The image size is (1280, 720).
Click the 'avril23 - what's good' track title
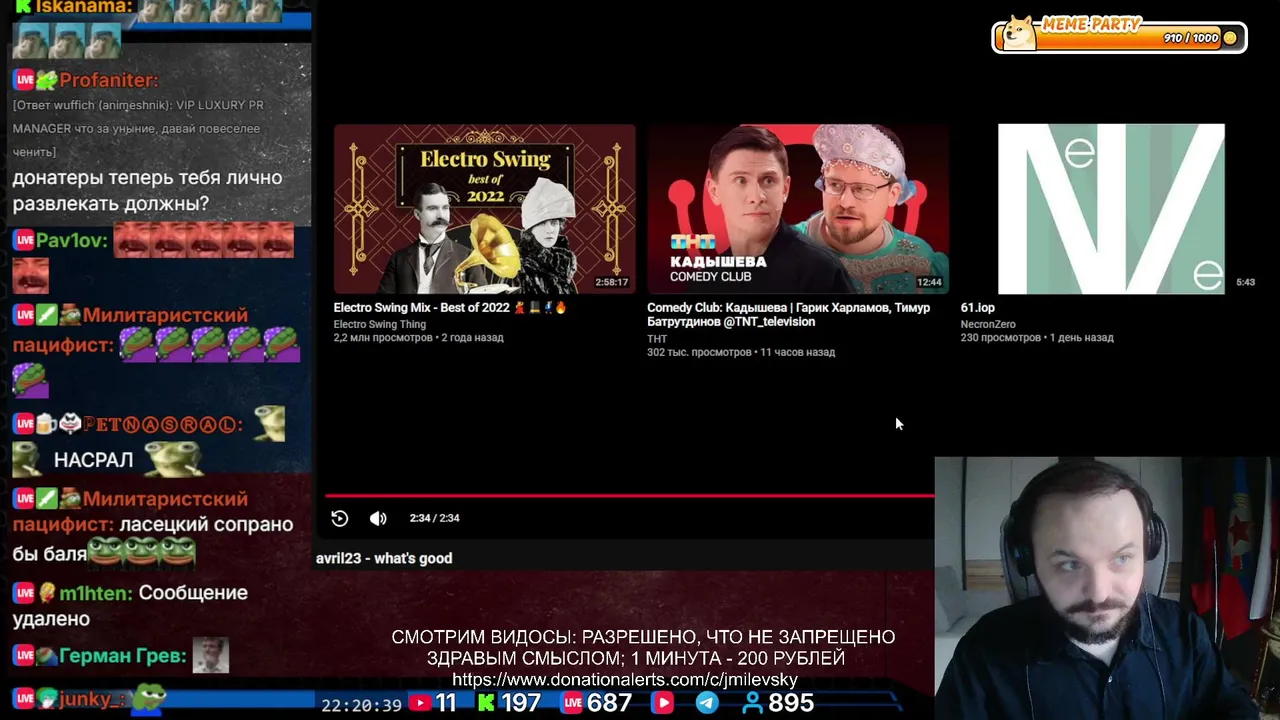pos(384,558)
